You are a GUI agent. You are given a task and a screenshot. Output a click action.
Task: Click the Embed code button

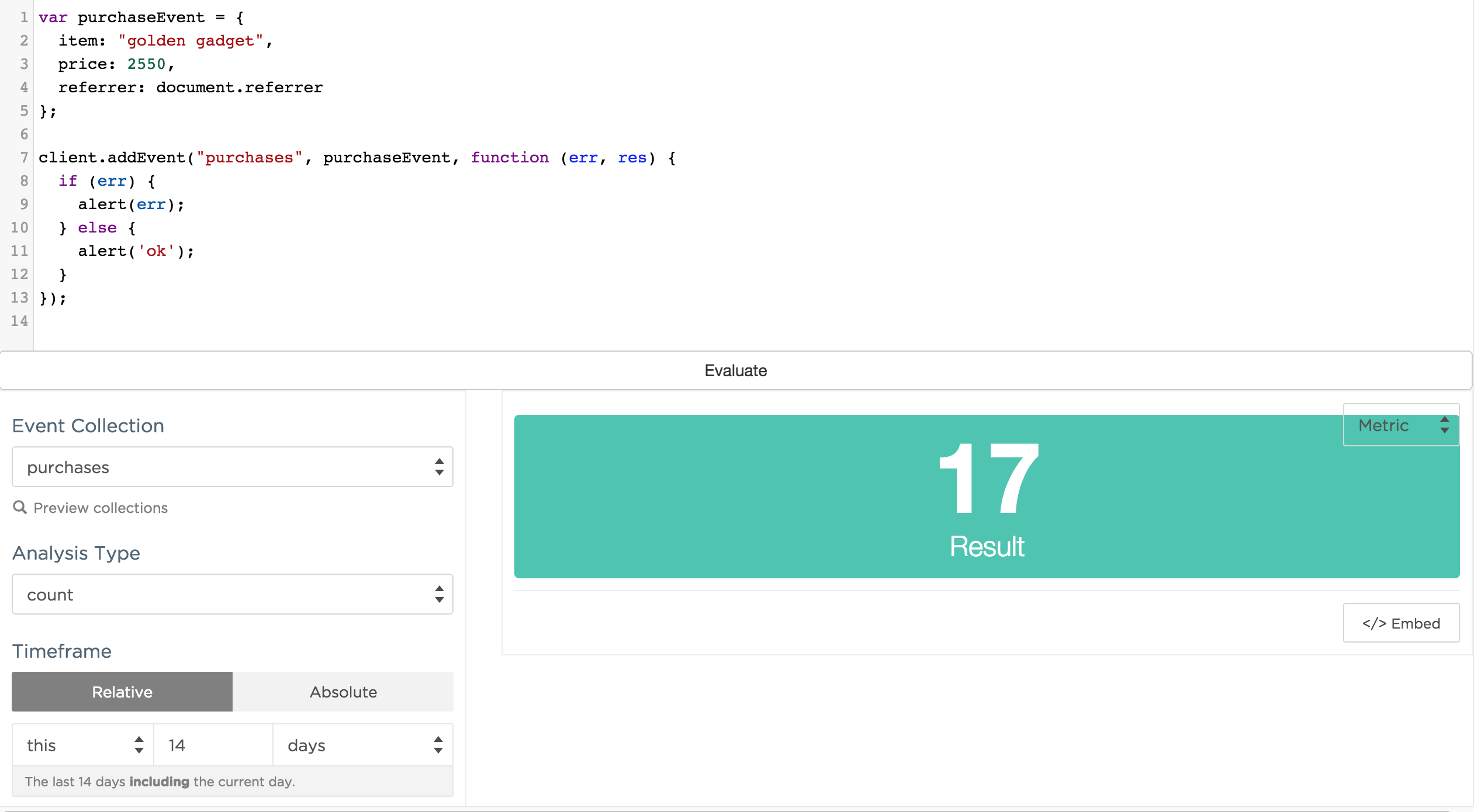point(1400,623)
